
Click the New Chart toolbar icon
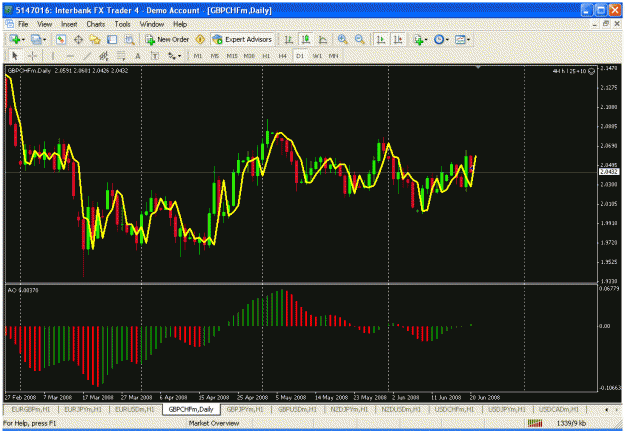(15, 39)
